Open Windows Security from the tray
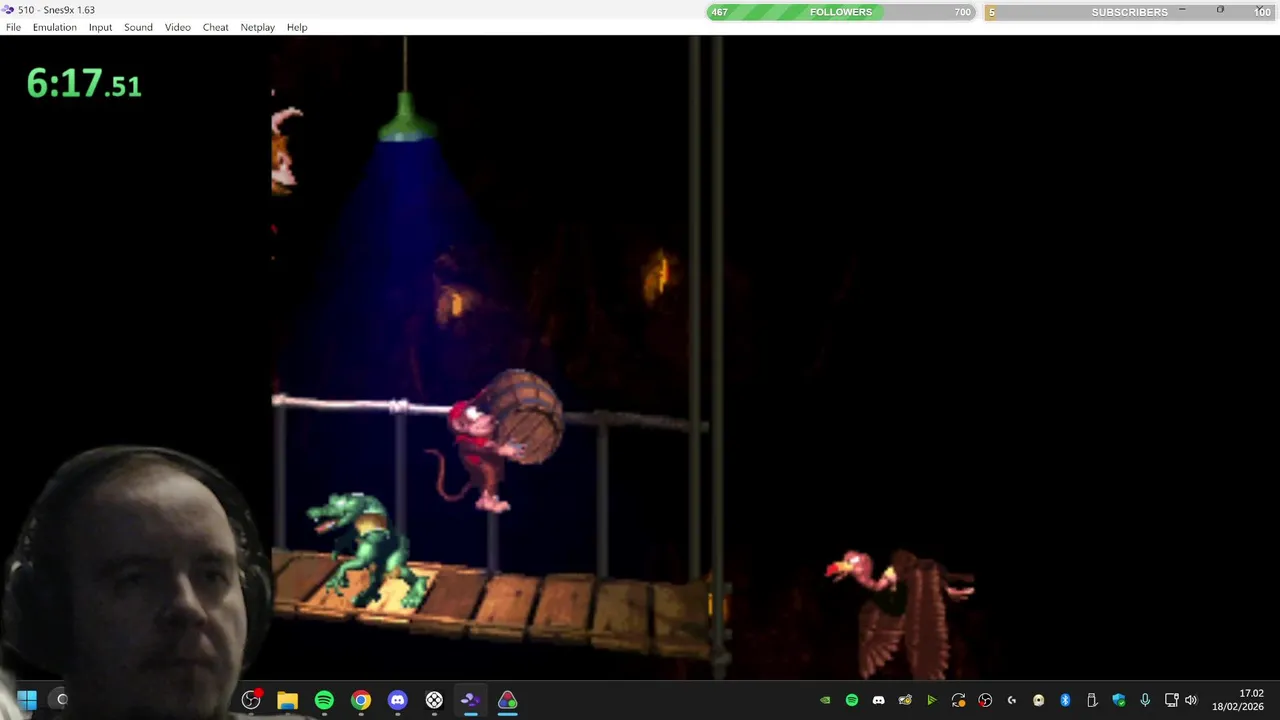The height and width of the screenshot is (720, 1280). tap(1119, 700)
